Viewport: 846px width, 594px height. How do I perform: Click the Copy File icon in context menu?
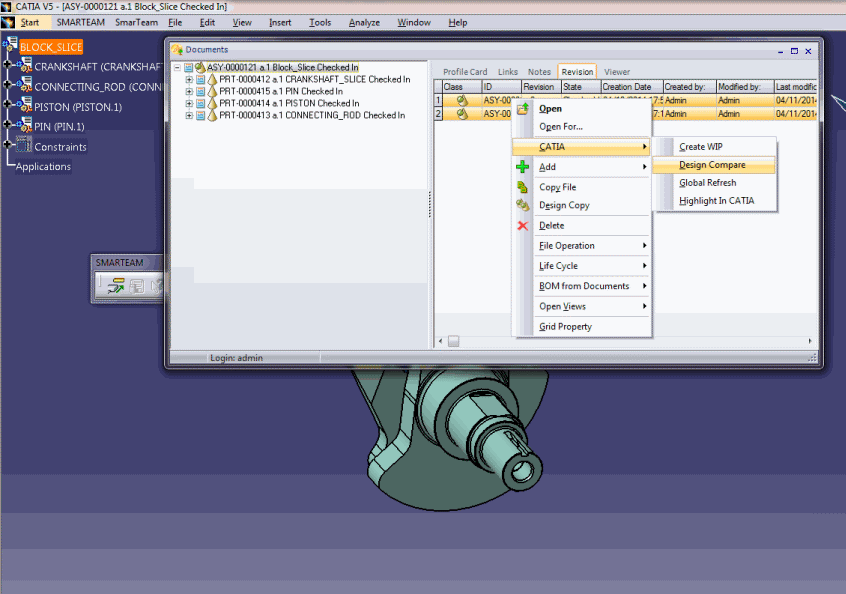pos(522,187)
